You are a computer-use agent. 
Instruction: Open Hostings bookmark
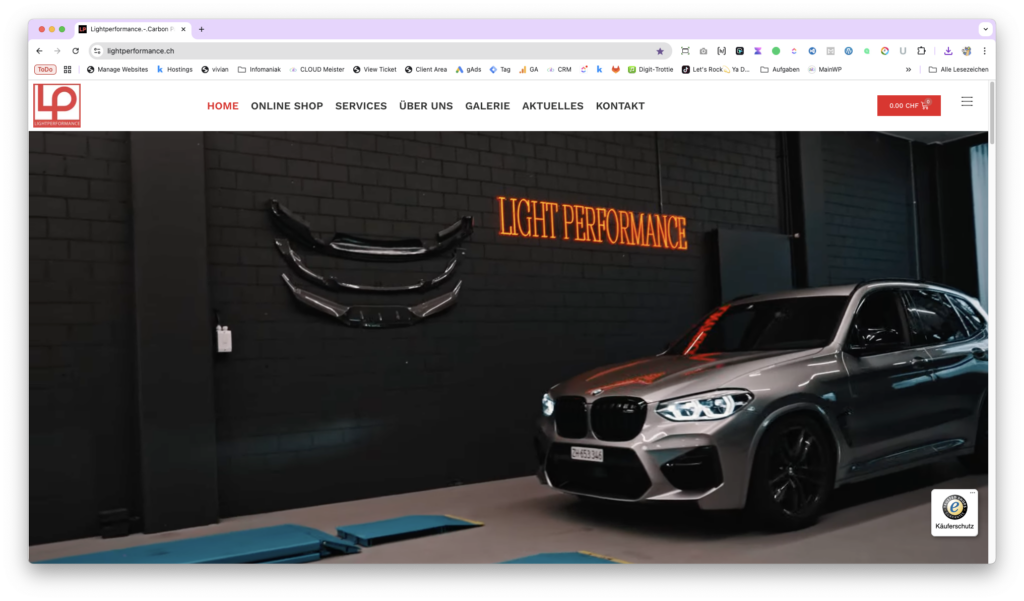point(174,69)
